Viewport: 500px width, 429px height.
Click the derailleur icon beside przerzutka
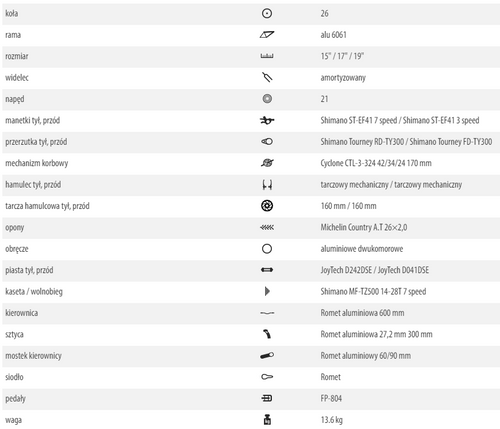point(267,142)
